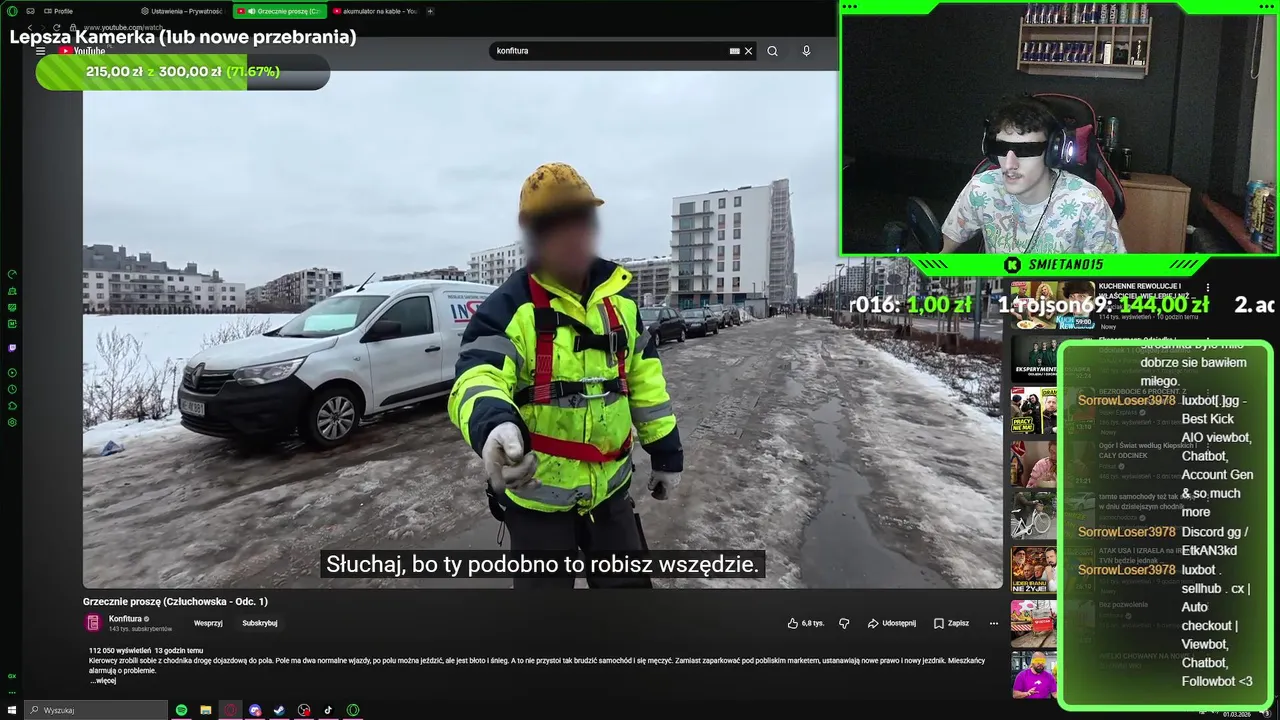This screenshot has height=720, width=1280.
Task: Open Kuchenne Rewolucje recommended video thumbnail
Action: [1052, 305]
